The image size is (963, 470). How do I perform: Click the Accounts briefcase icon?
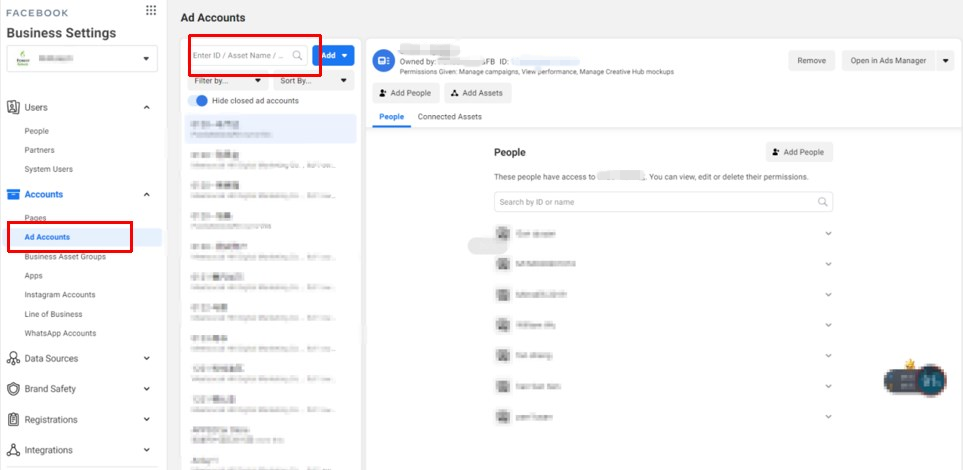(14, 195)
